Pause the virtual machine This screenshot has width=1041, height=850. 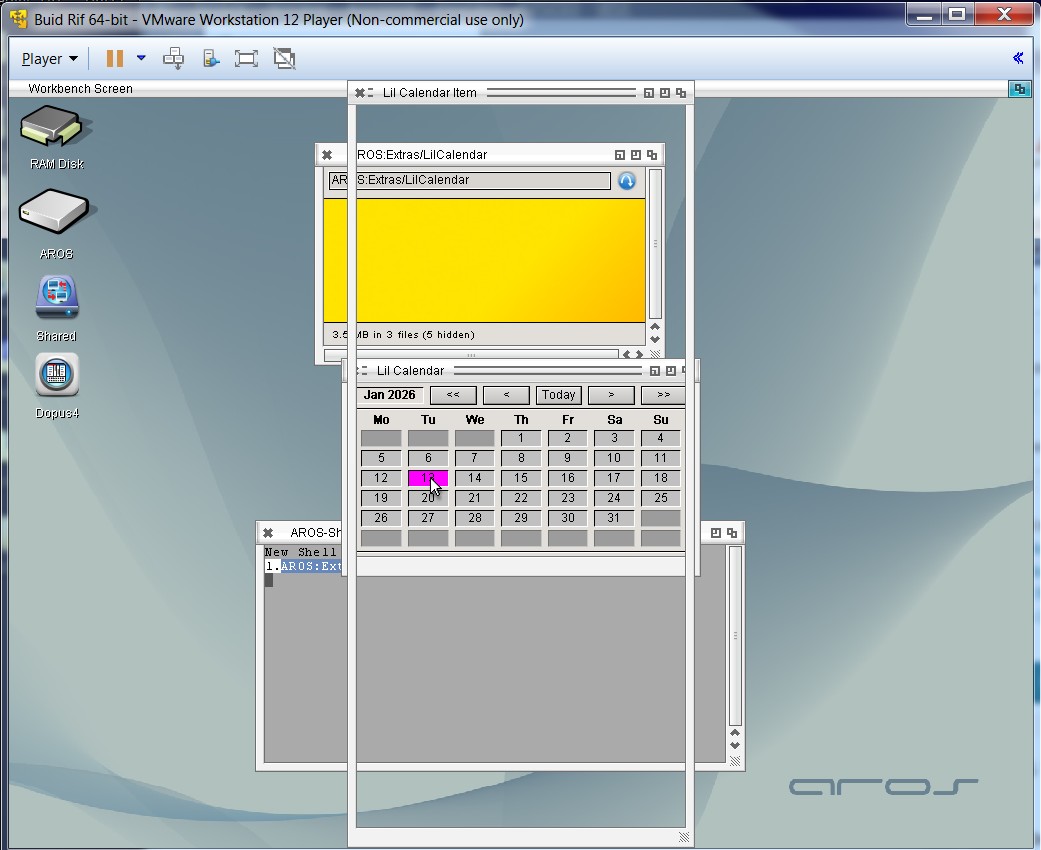(115, 59)
